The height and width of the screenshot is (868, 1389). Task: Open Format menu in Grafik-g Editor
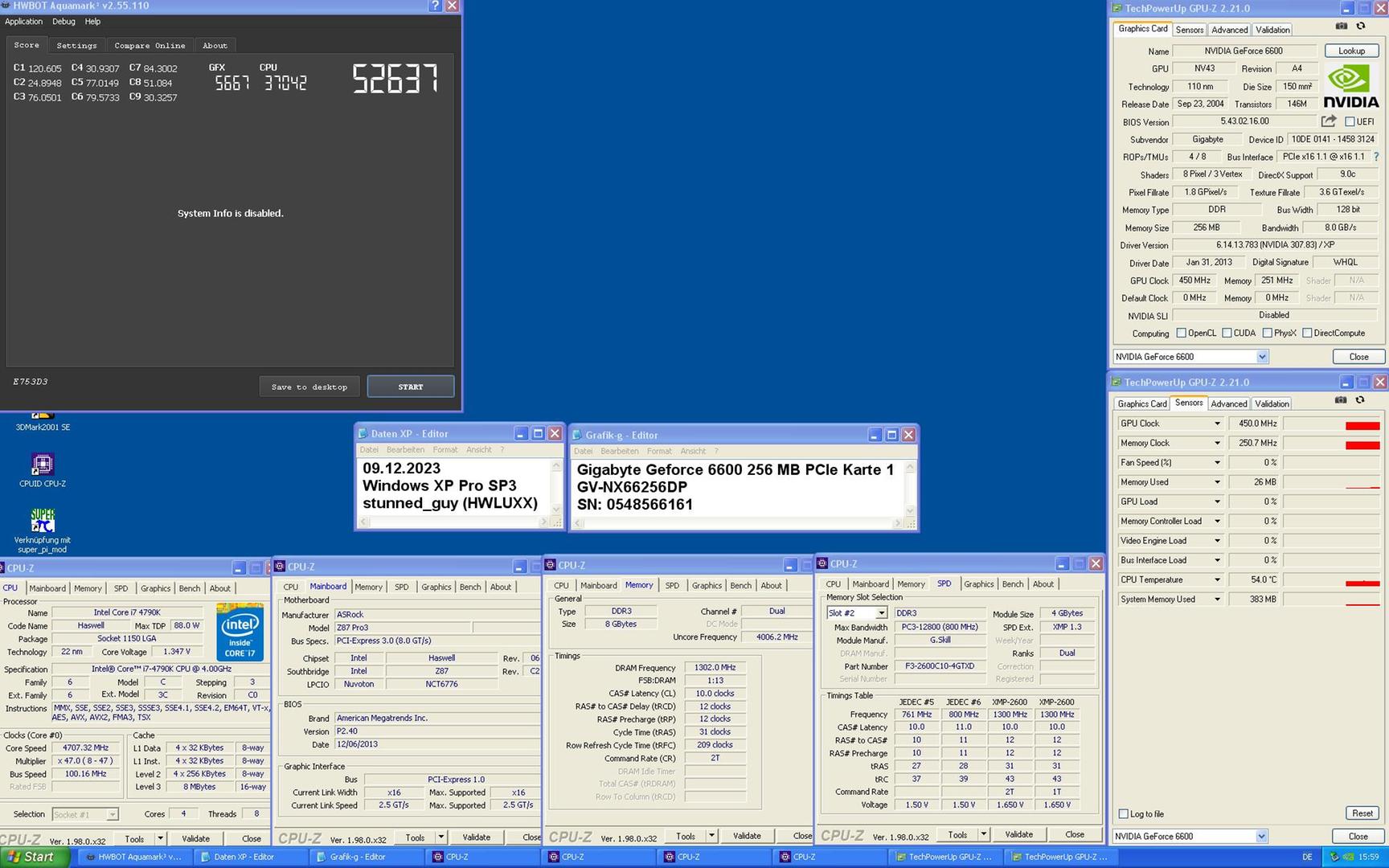659,452
